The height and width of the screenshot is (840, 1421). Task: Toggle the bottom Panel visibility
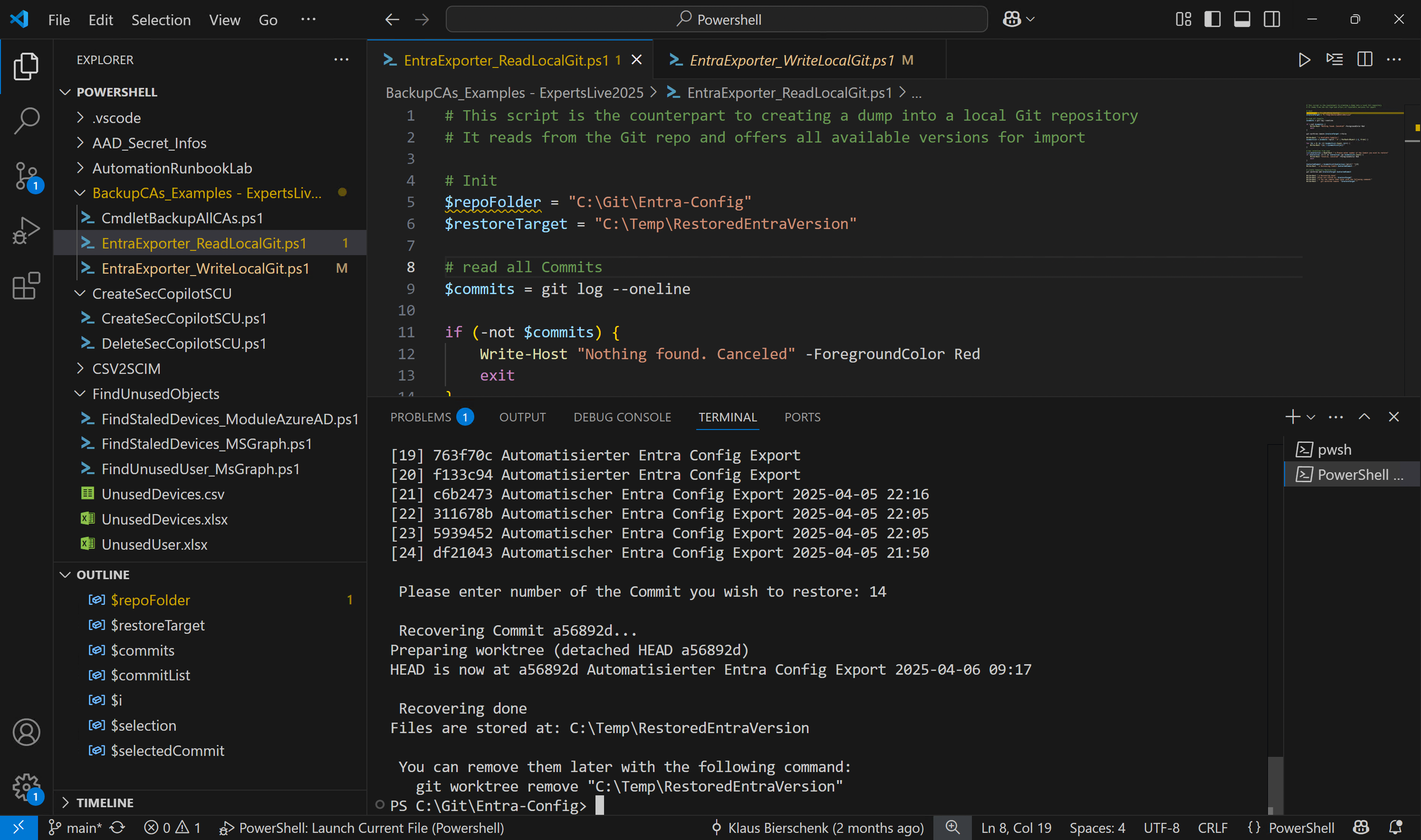(1242, 19)
